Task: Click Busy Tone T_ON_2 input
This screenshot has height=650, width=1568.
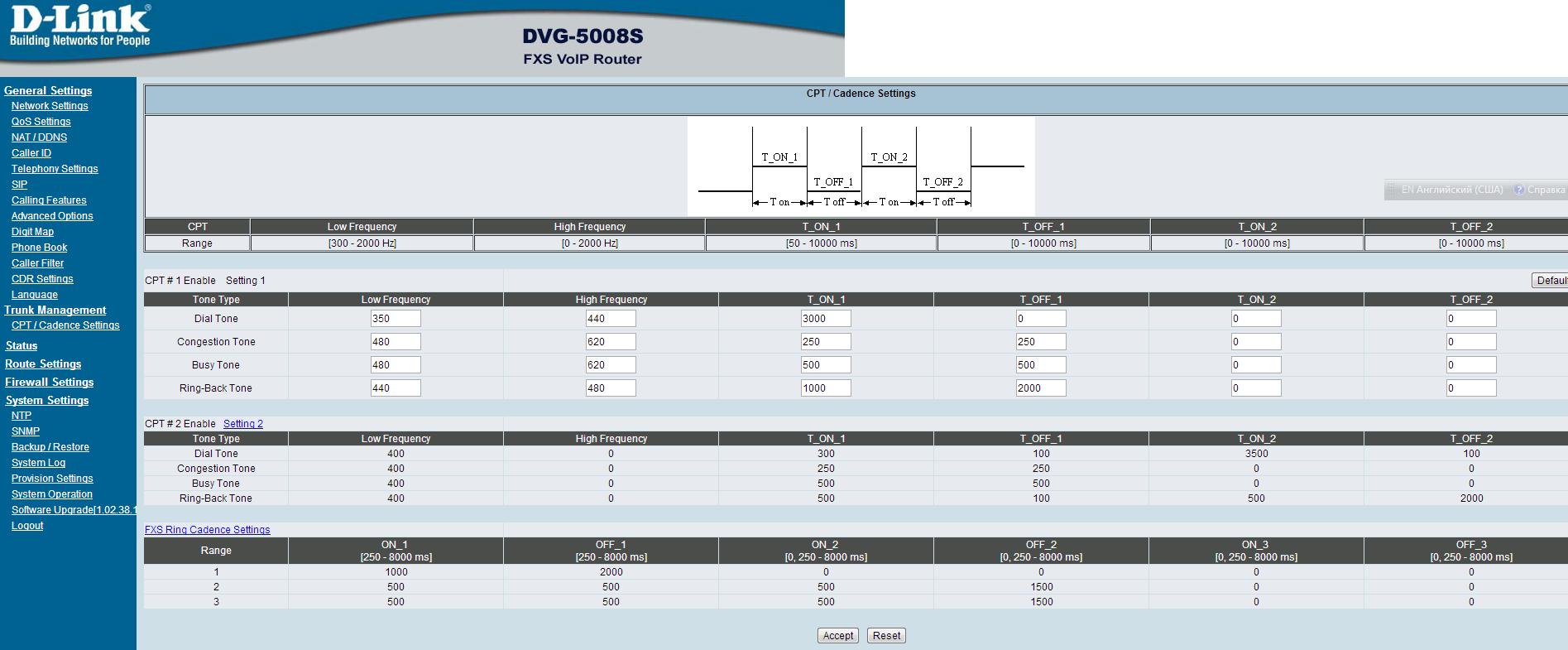Action: tap(1256, 365)
